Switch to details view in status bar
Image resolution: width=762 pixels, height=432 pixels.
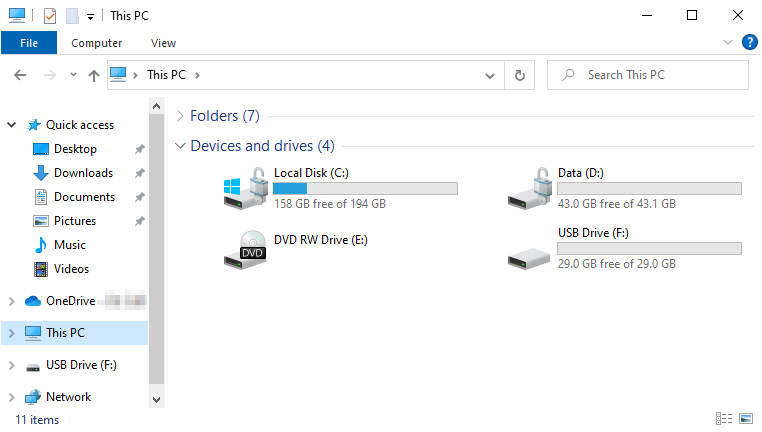click(724, 418)
